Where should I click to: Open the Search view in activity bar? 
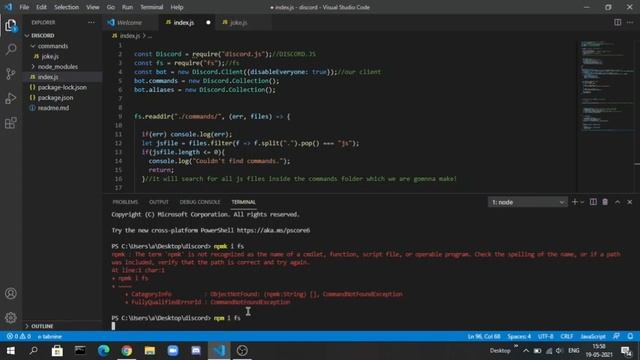11,49
